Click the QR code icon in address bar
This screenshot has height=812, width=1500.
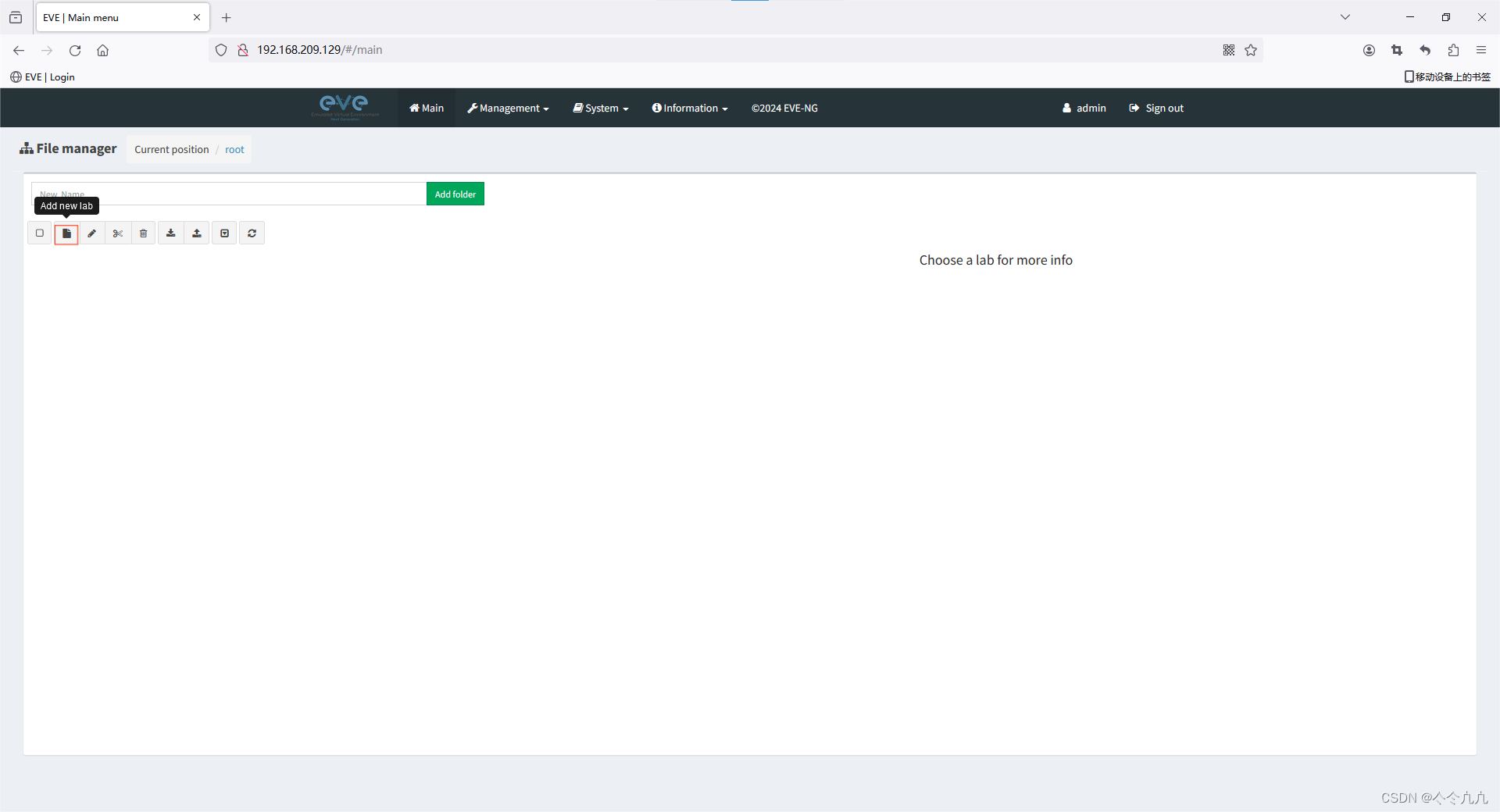1229,50
